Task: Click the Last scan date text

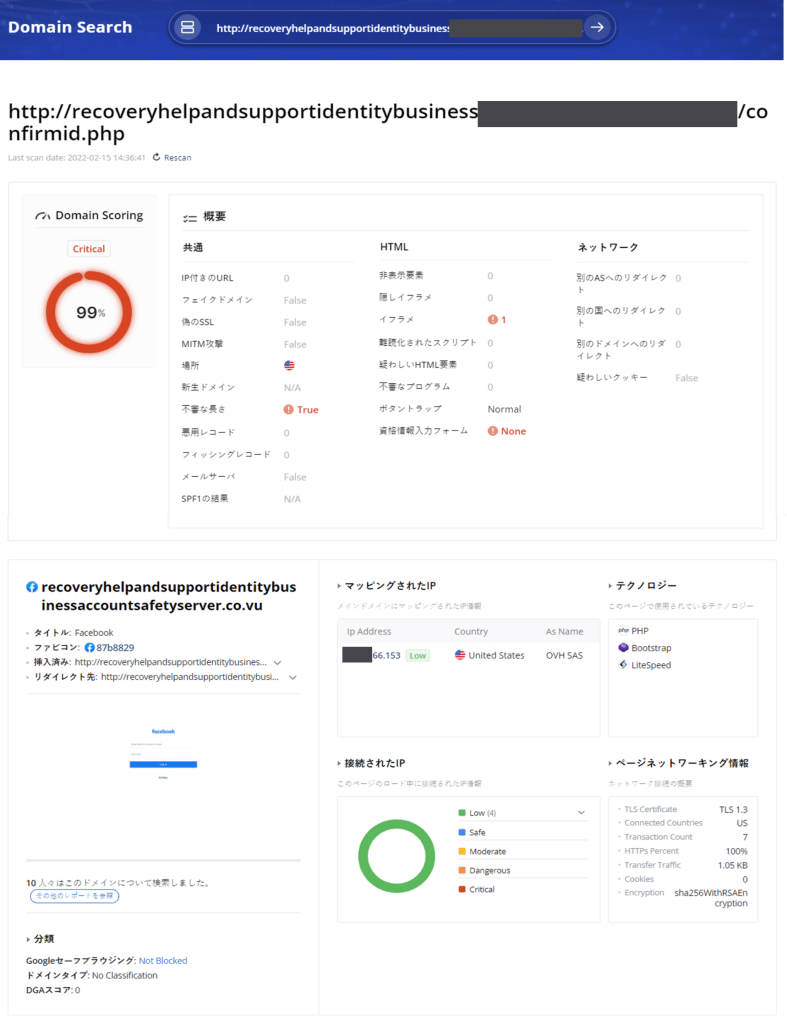Action: click(76, 157)
